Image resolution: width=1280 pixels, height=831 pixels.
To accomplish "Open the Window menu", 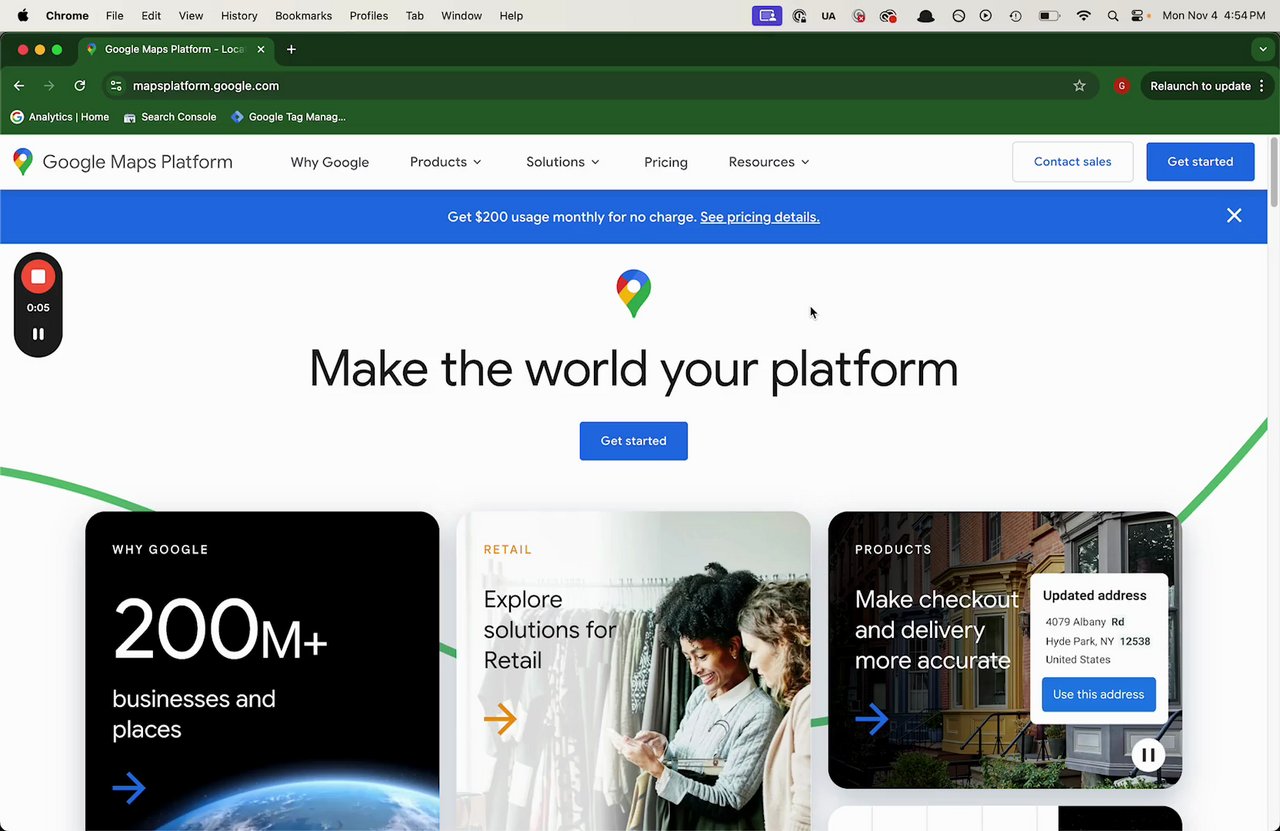I will 462,16.
